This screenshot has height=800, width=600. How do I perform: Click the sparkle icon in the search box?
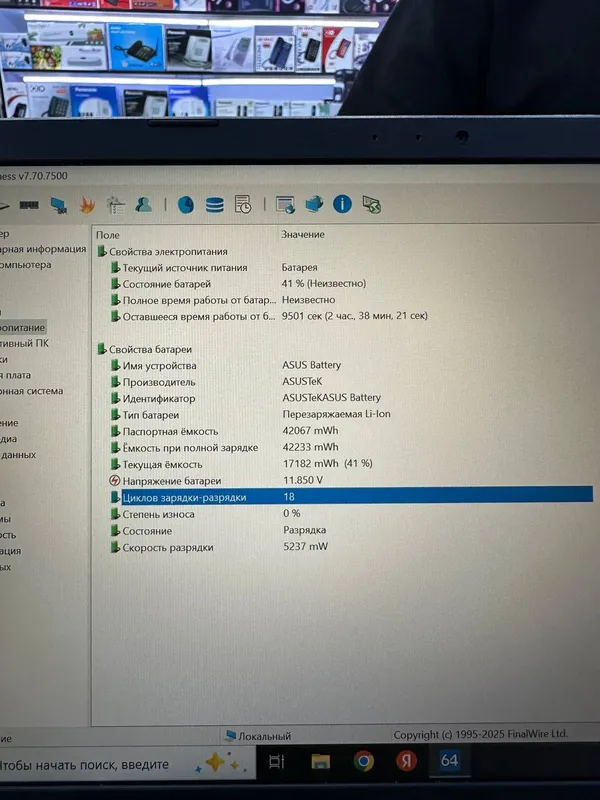tap(219, 763)
